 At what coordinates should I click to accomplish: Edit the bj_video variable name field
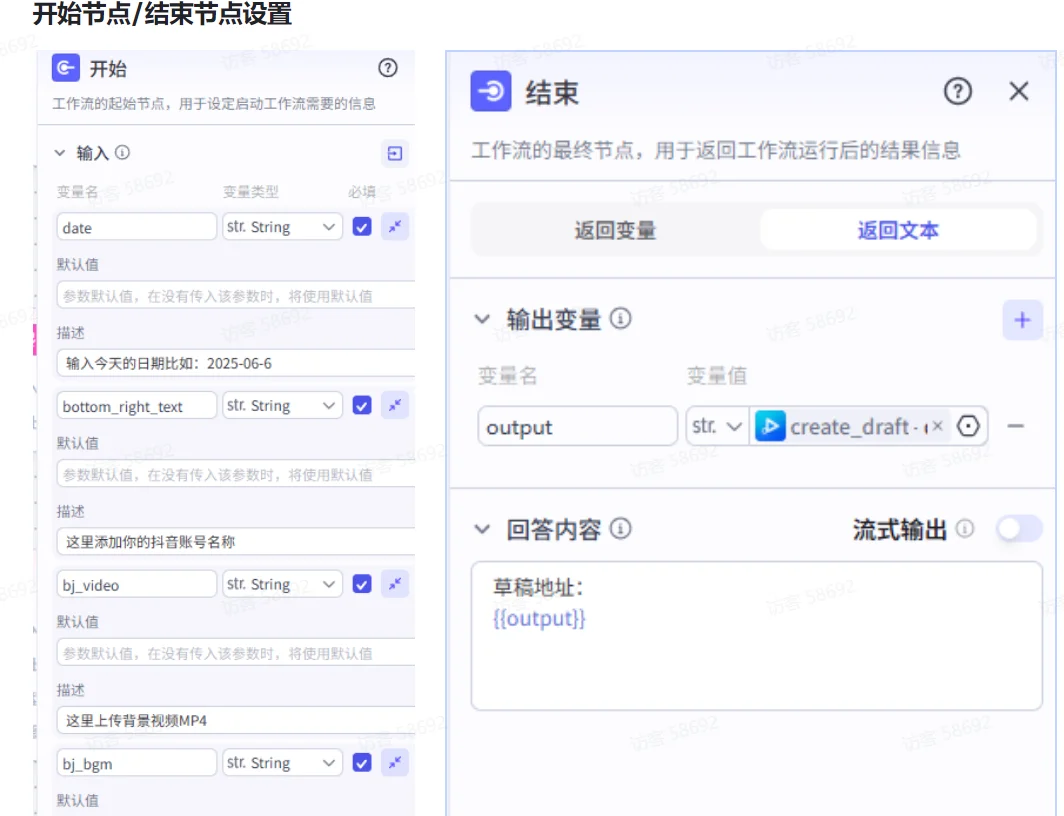coord(136,584)
